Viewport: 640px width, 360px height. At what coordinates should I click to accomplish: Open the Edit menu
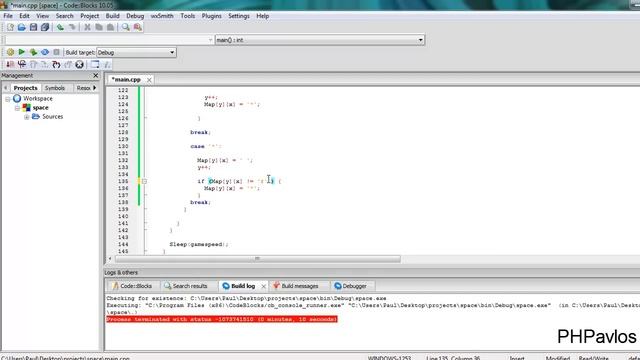[x=24, y=16]
